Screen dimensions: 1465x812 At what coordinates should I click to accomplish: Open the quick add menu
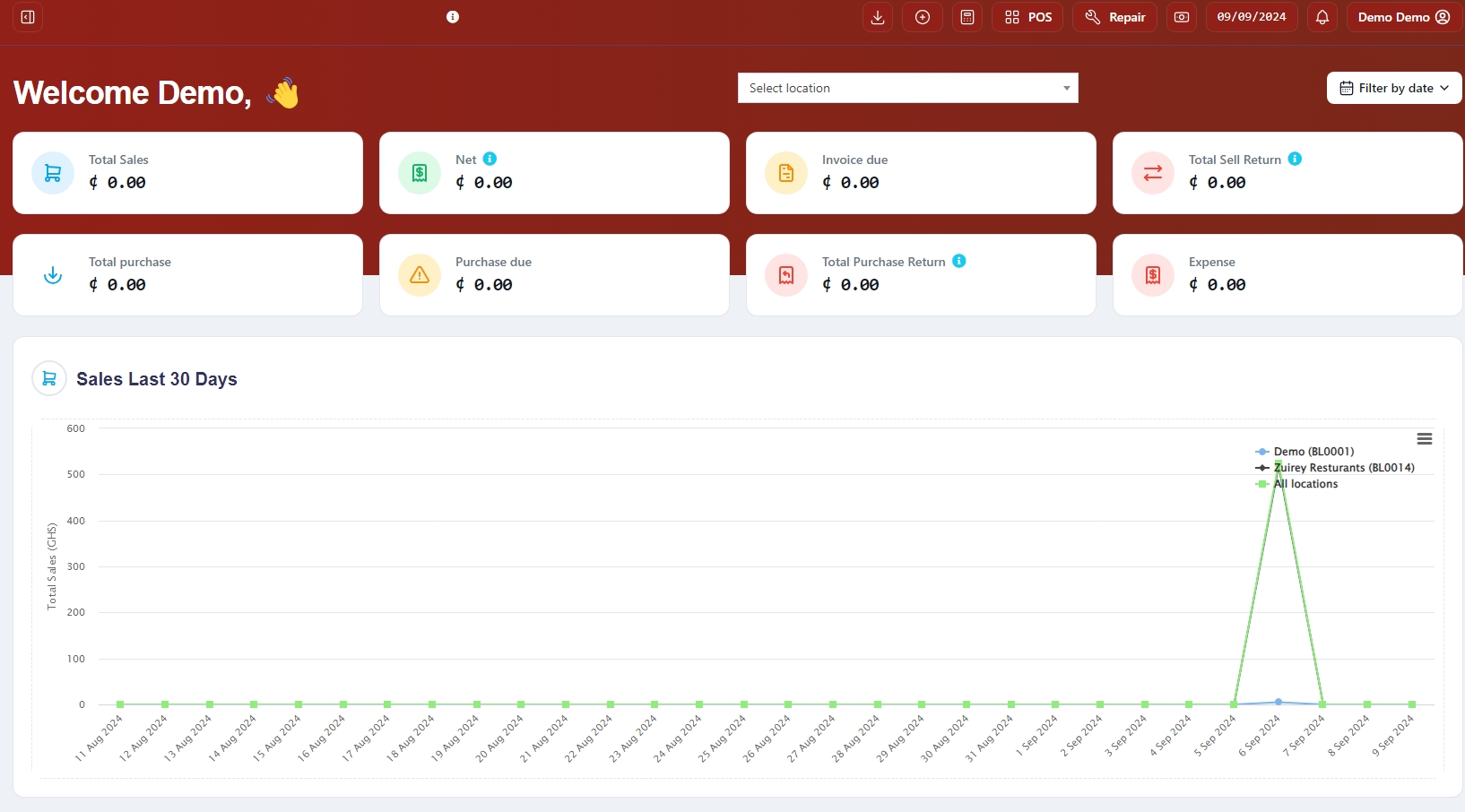coord(922,17)
